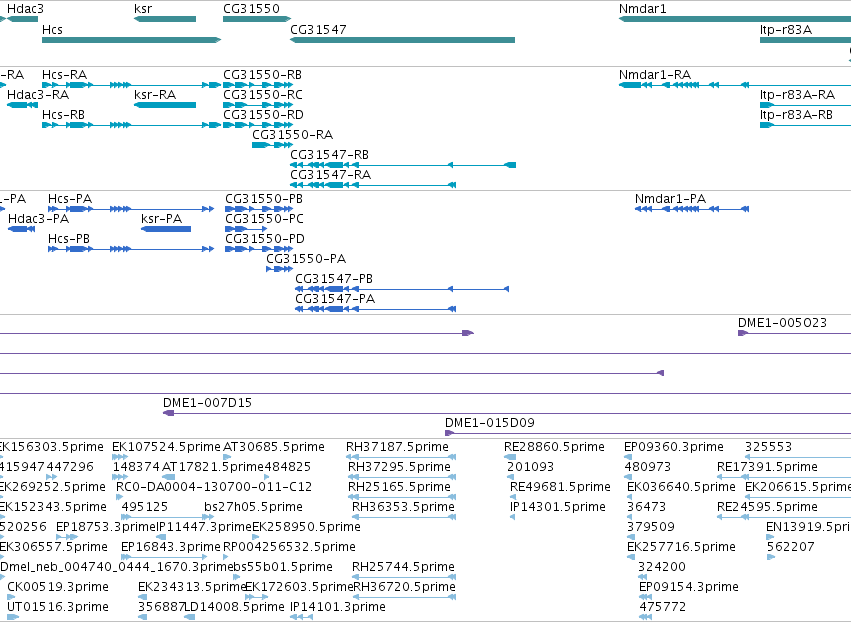Image resolution: width=851 pixels, height=622 pixels.
Task: Select the CG31550-RB transcript label
Action: click(262, 74)
